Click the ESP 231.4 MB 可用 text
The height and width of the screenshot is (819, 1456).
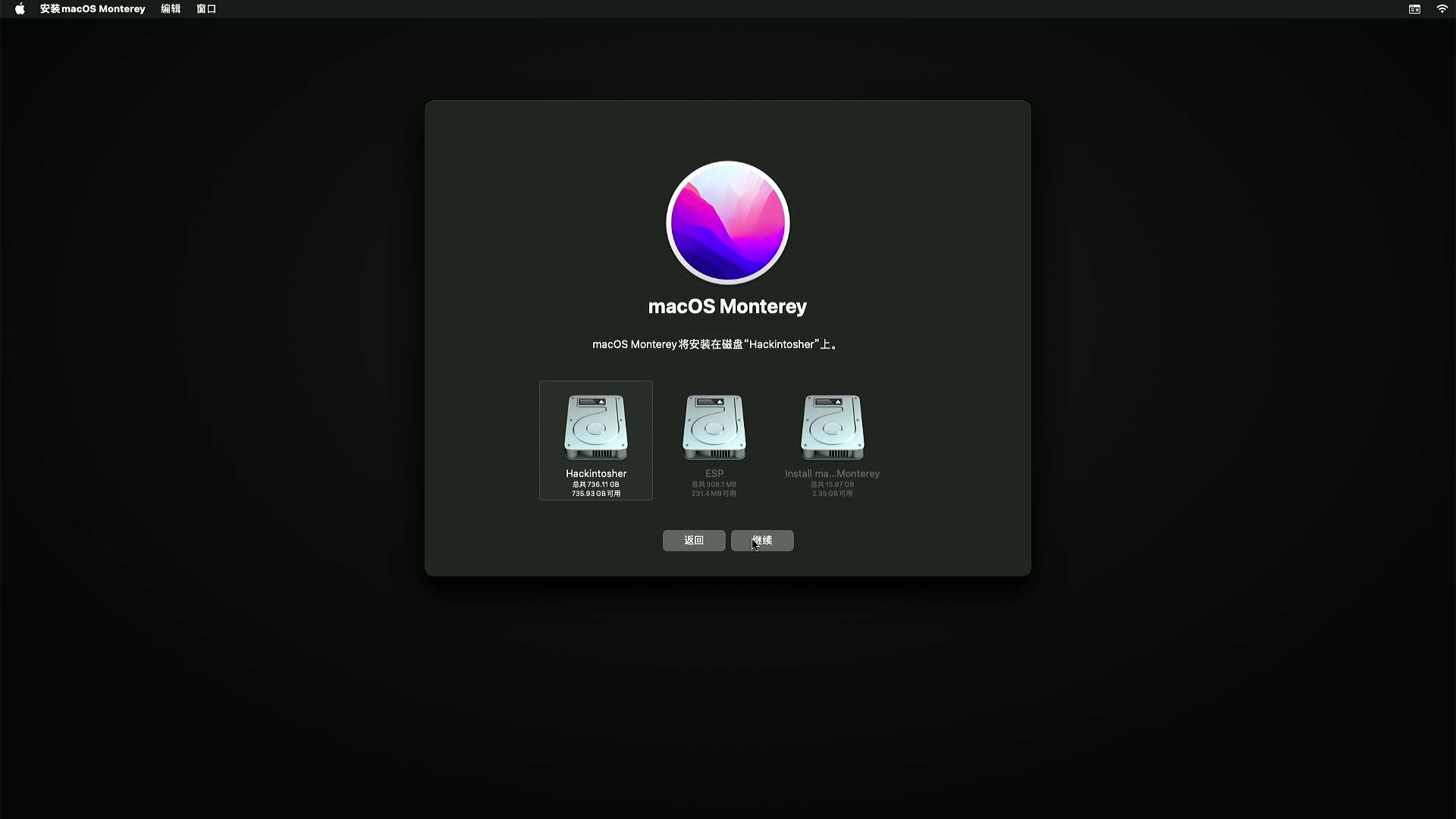(714, 494)
